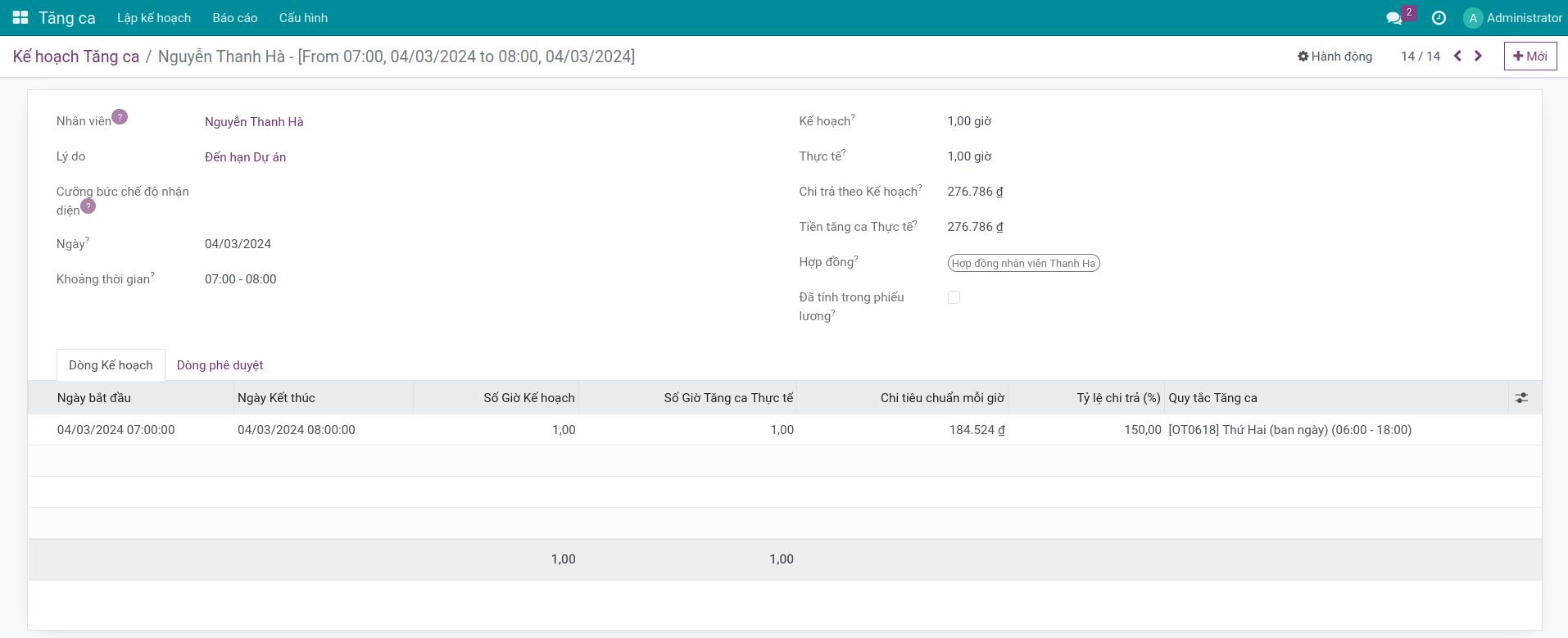Click the 14 / 14 pager counter
Image resolution: width=1568 pixels, height=638 pixels.
pos(1421,57)
